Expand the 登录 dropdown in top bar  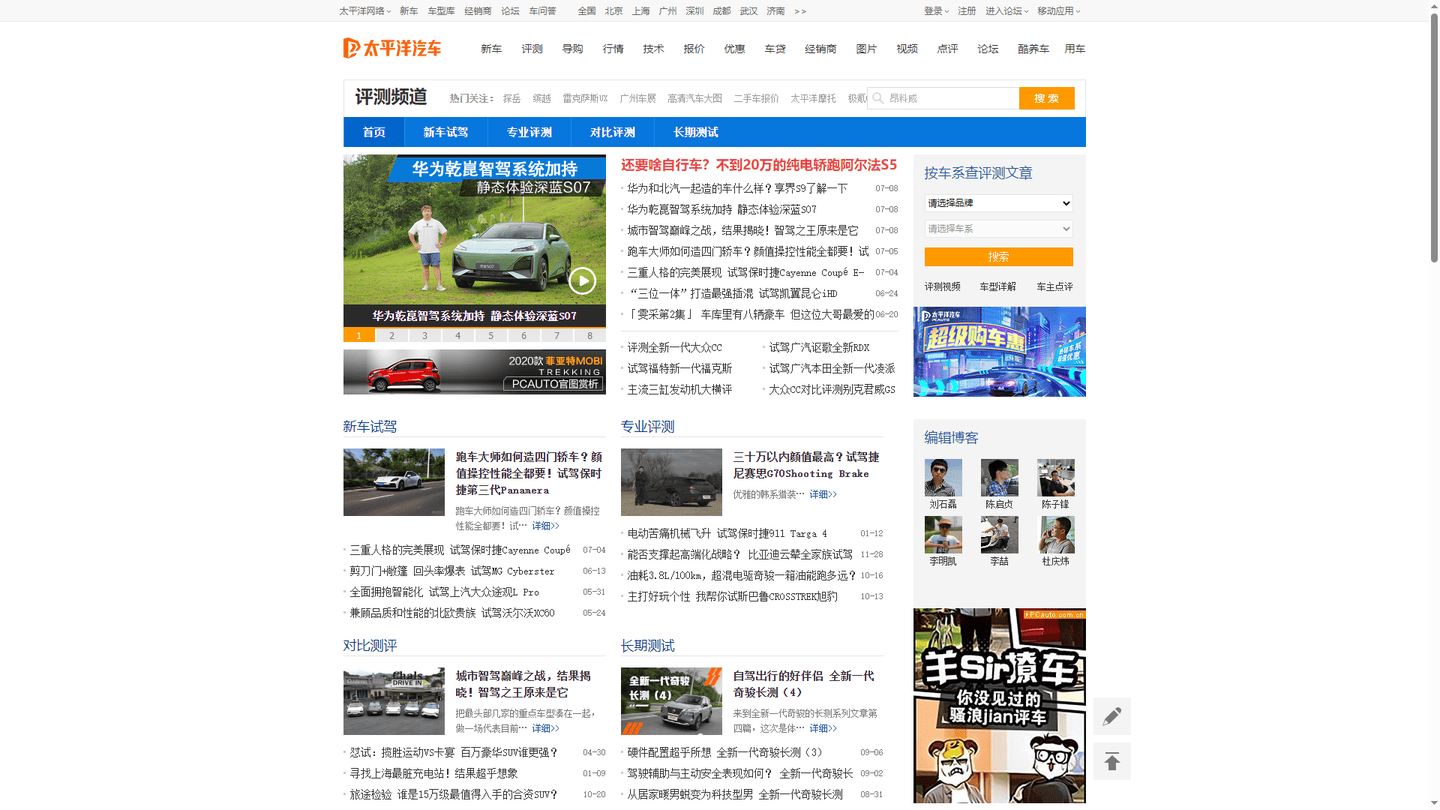click(x=936, y=11)
